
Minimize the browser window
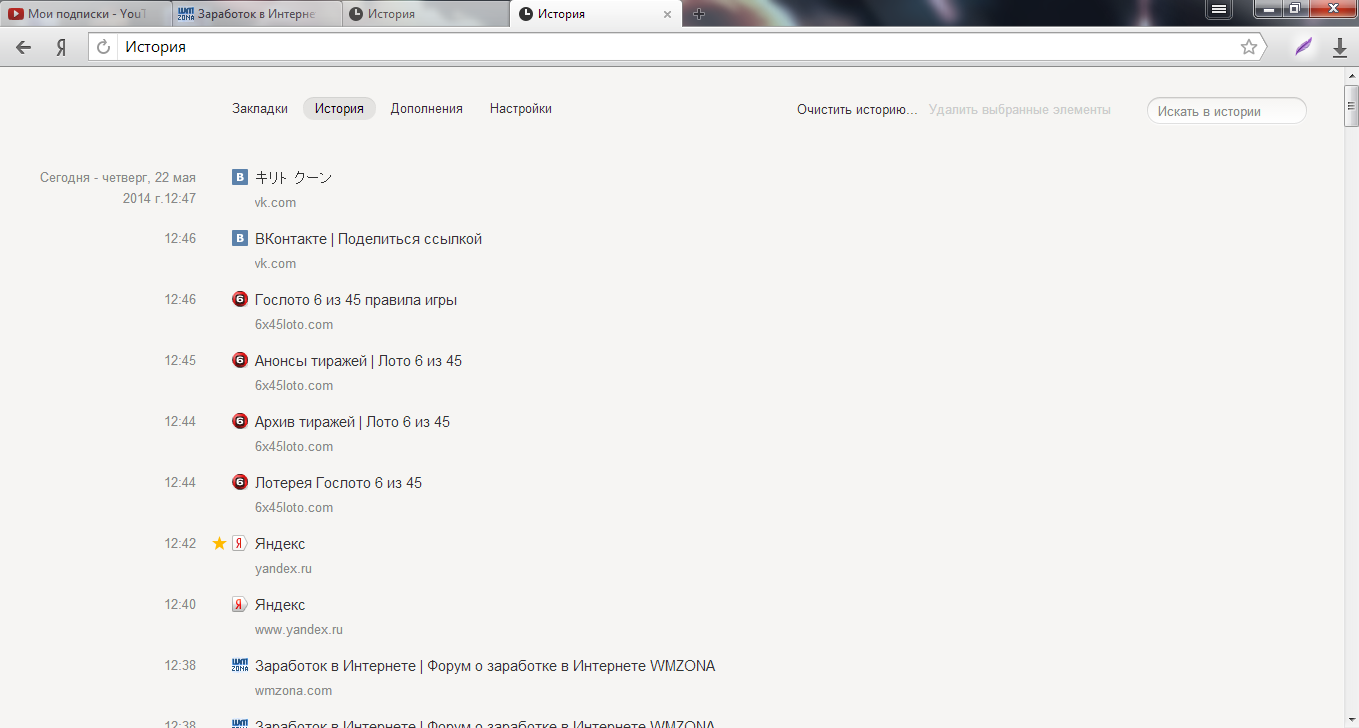[x=1269, y=8]
